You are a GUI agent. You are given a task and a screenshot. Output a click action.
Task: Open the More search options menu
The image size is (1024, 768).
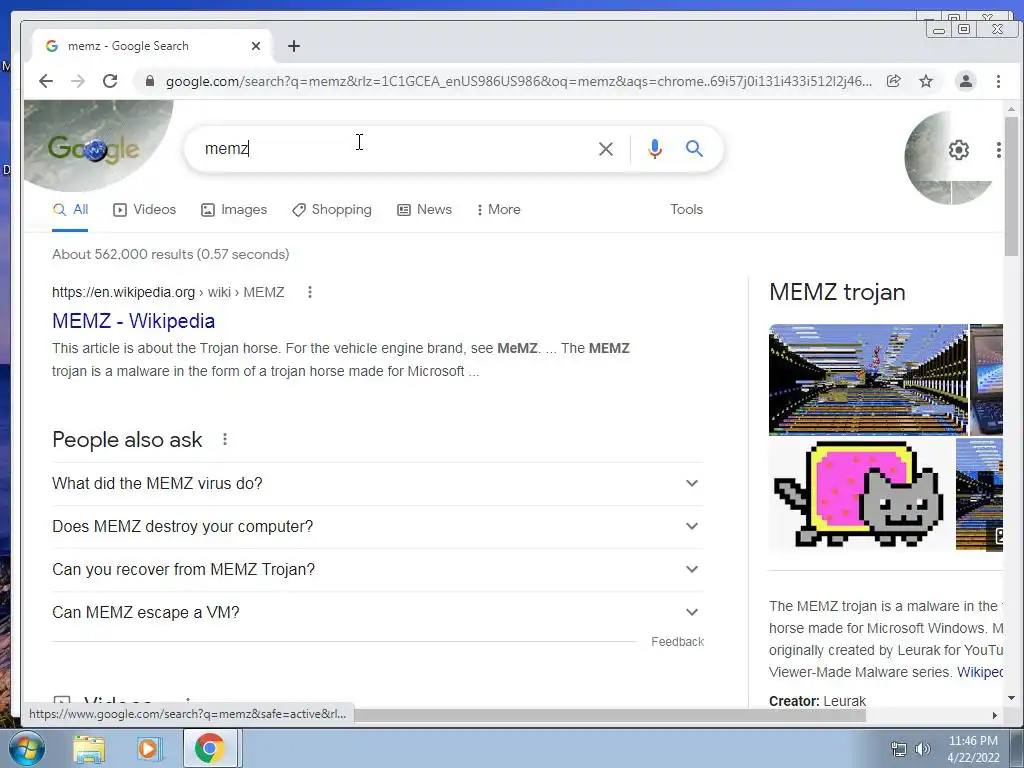(498, 210)
